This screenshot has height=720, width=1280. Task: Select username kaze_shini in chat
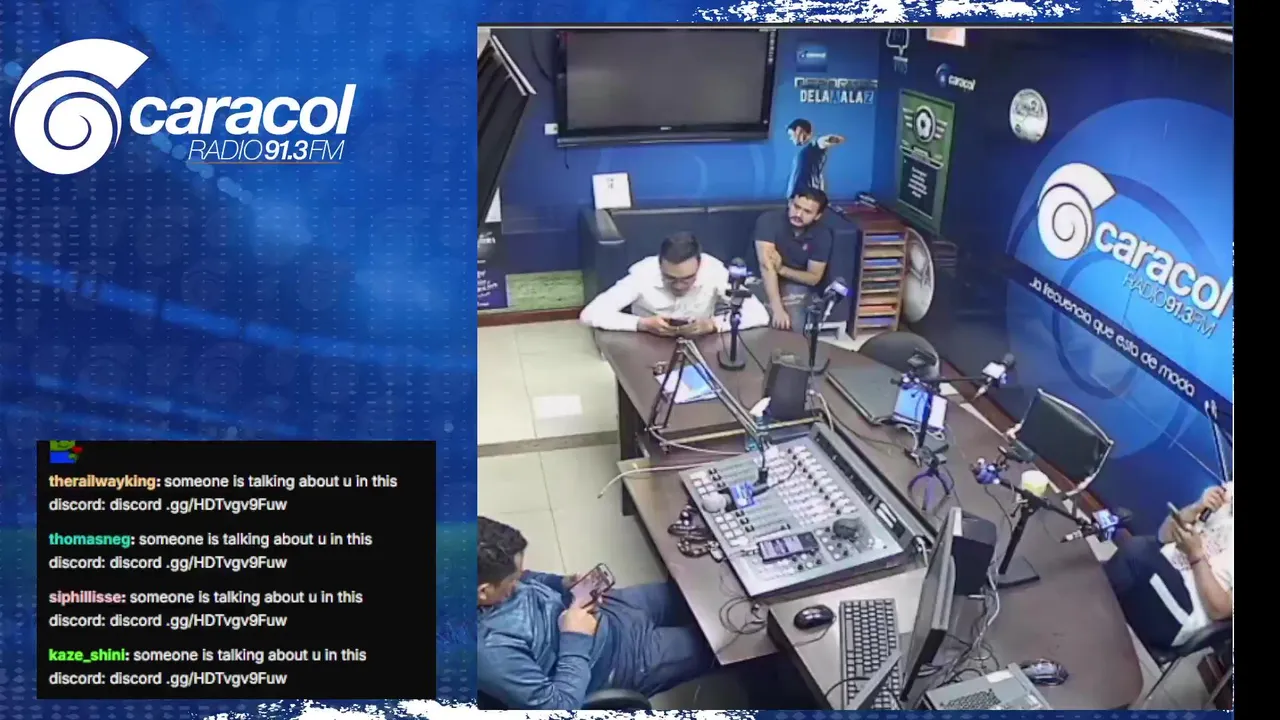88,655
